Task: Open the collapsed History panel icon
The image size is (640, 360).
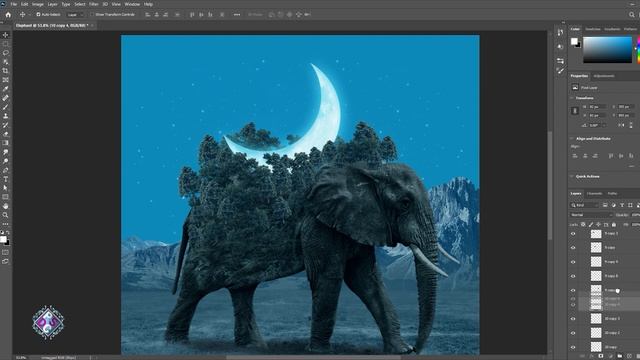Action: [x=560, y=32]
